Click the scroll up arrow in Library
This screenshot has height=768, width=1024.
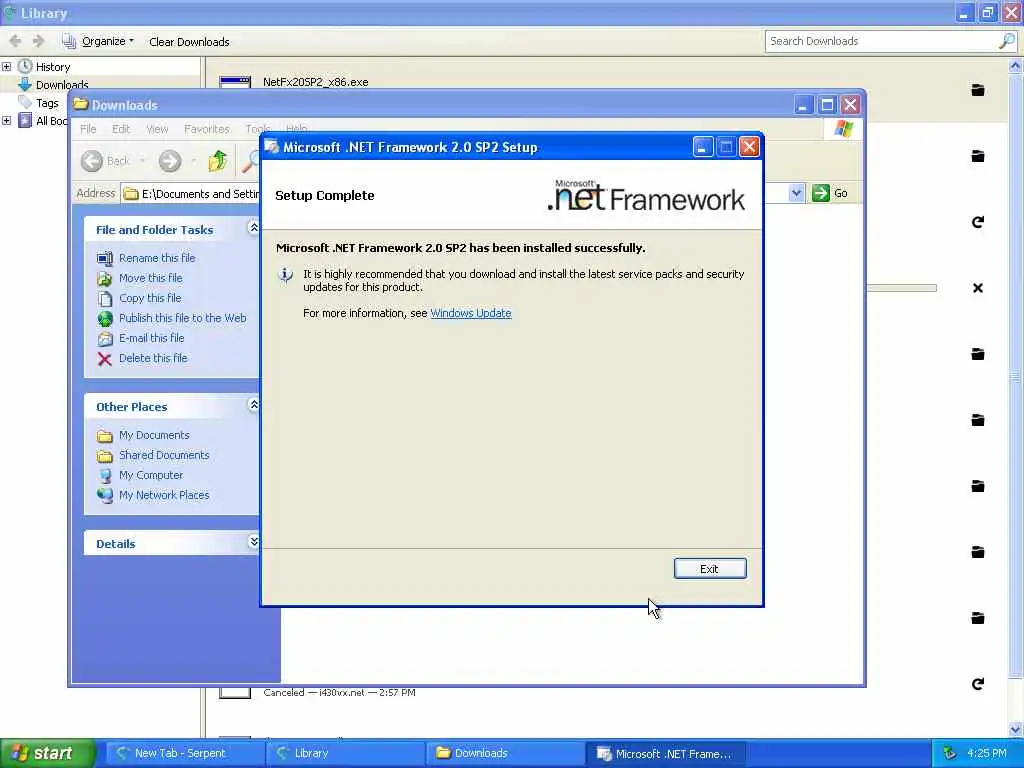[1015, 65]
